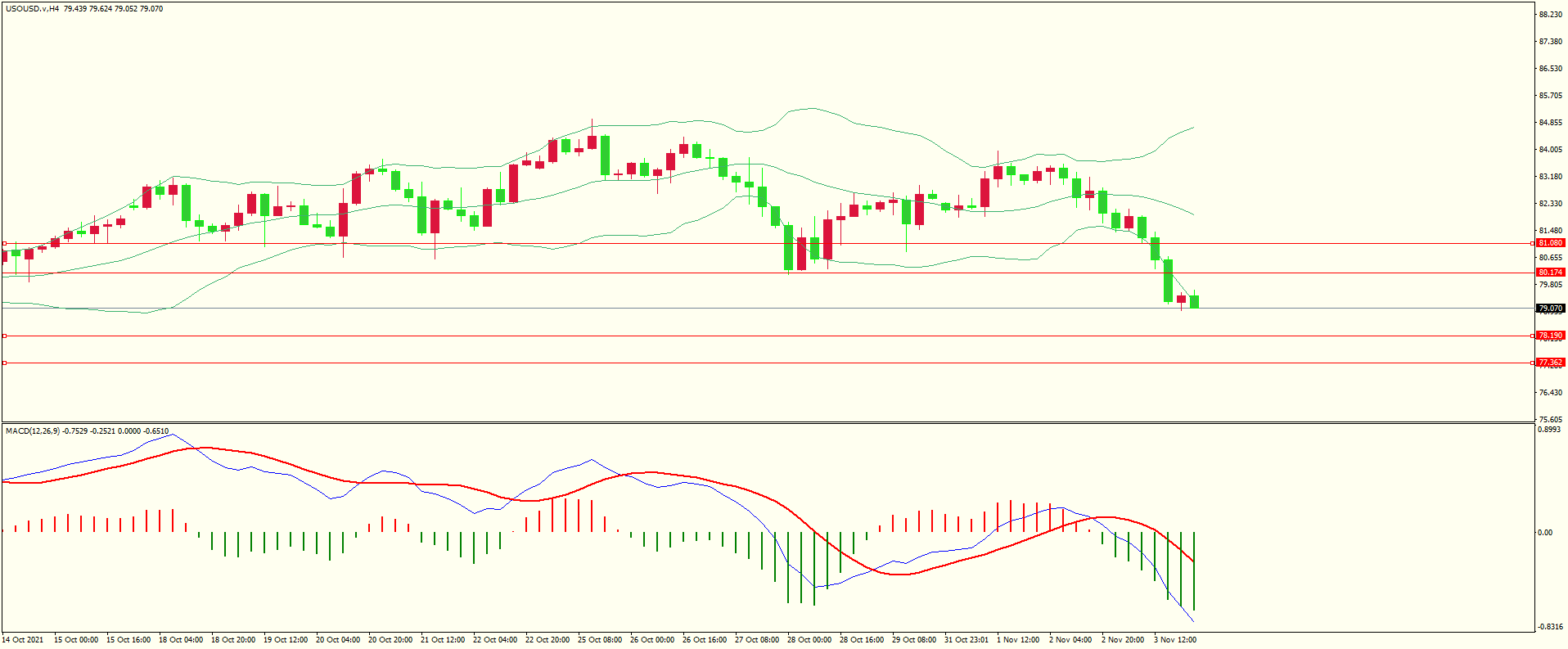Click the 31 Oct 23:01 time axis label
This screenshot has height=649, width=1568.
pyautogui.click(x=966, y=640)
